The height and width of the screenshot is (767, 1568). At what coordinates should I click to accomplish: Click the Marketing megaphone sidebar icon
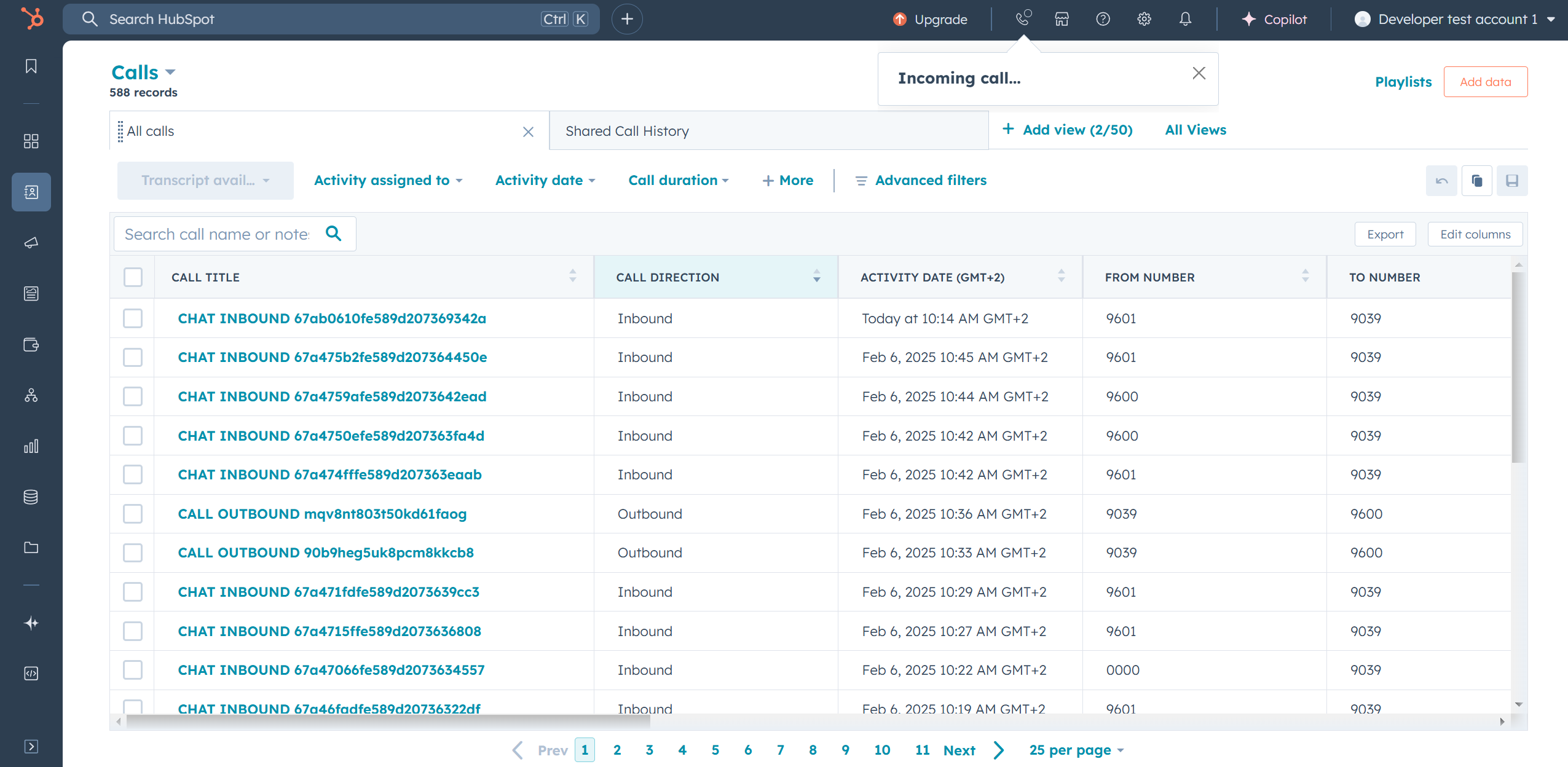pyautogui.click(x=31, y=243)
